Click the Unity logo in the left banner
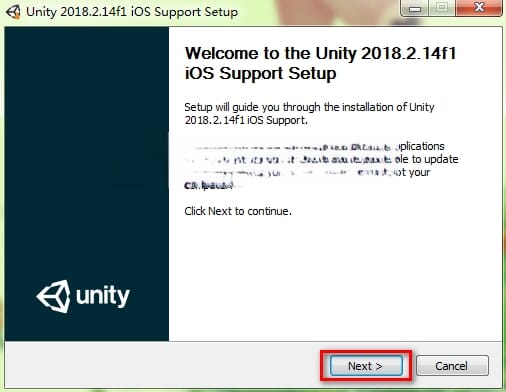506x392 pixels. point(83,296)
